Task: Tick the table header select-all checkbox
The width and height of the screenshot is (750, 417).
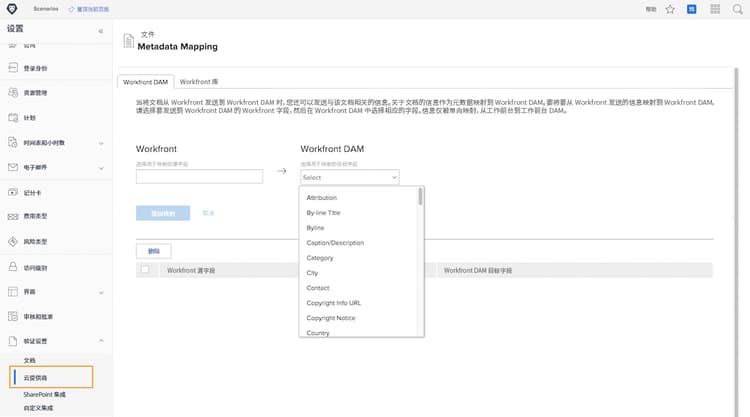Action: (145, 269)
